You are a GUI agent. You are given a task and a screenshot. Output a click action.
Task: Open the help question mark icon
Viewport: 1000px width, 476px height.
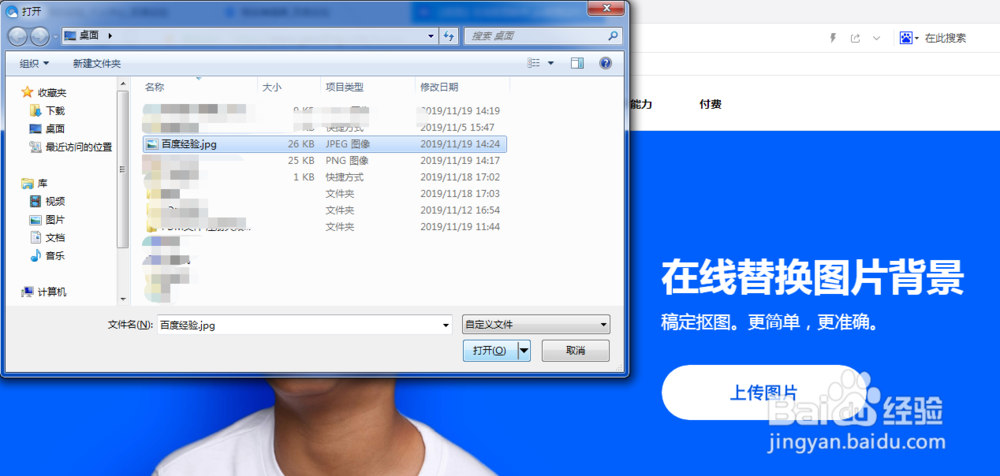606,63
